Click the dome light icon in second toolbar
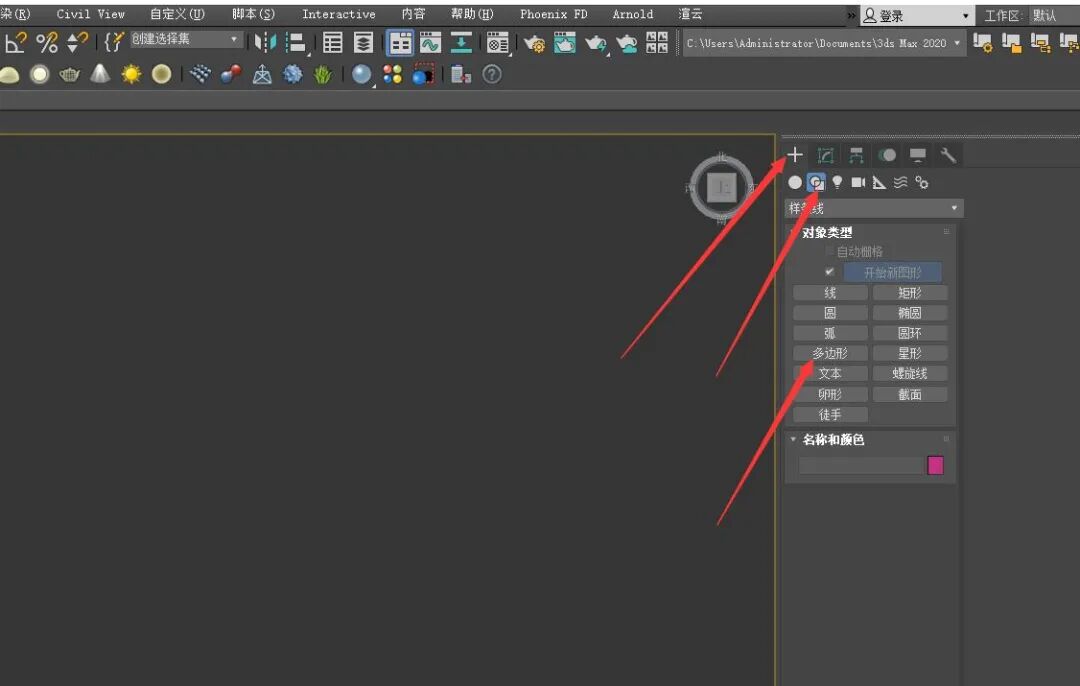 [9, 74]
